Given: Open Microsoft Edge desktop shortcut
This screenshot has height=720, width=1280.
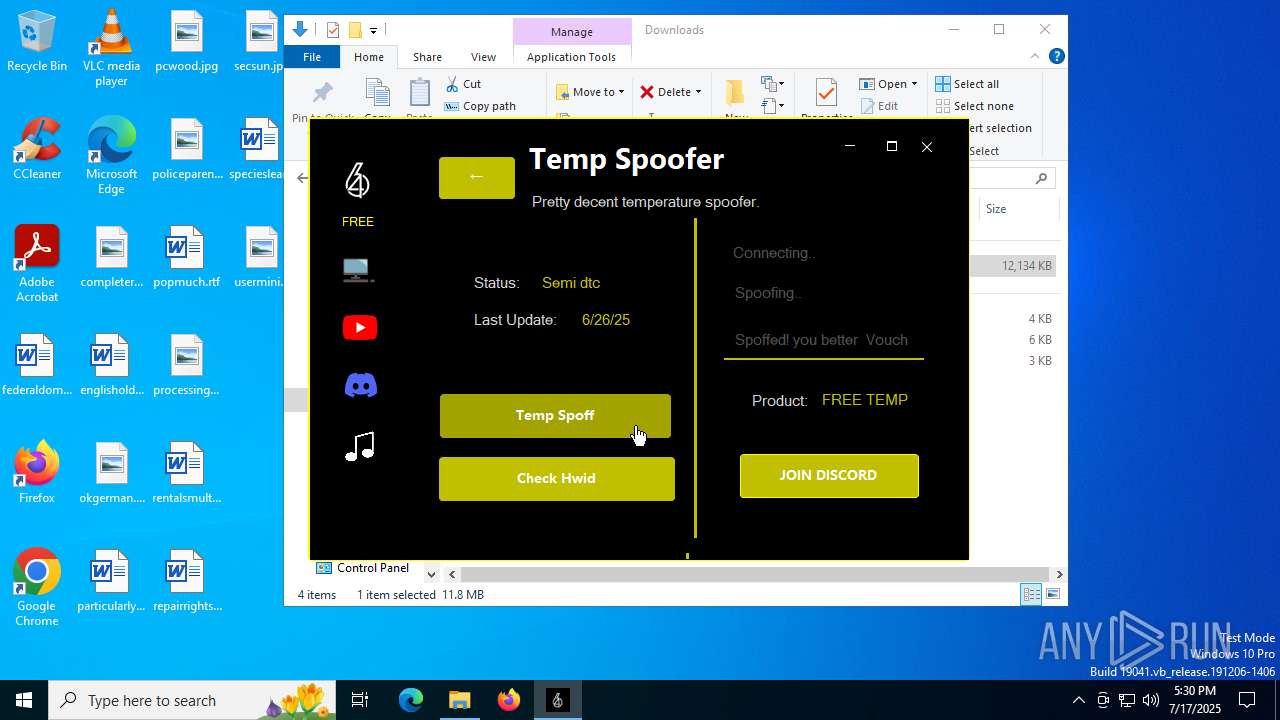Looking at the screenshot, I should [111, 156].
